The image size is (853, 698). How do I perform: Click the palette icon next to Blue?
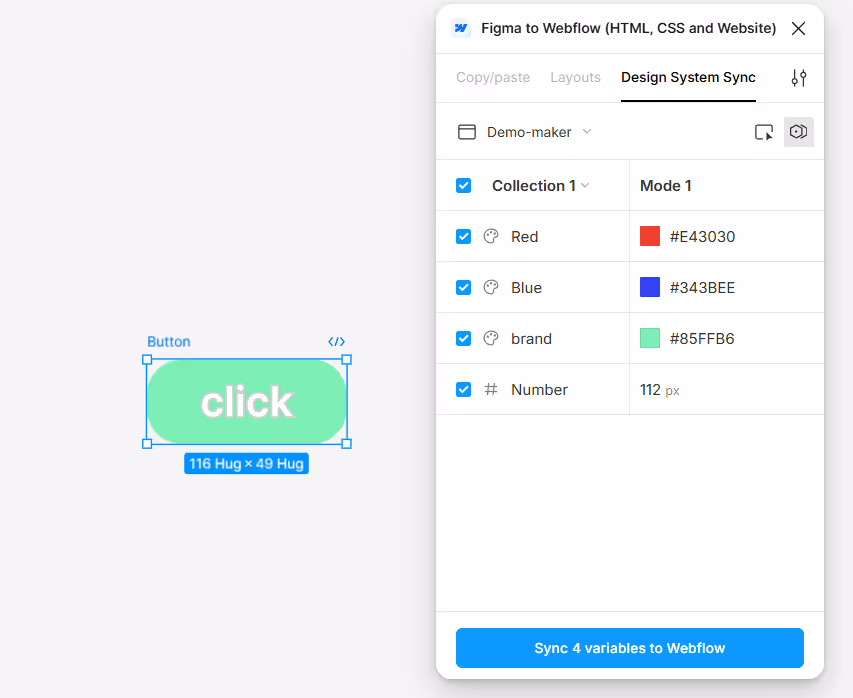[491, 287]
